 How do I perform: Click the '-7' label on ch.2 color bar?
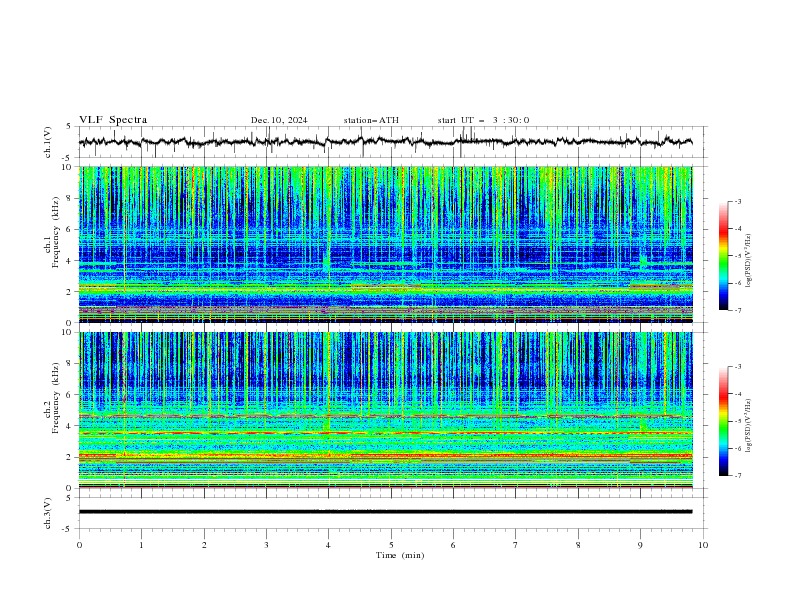737,475
